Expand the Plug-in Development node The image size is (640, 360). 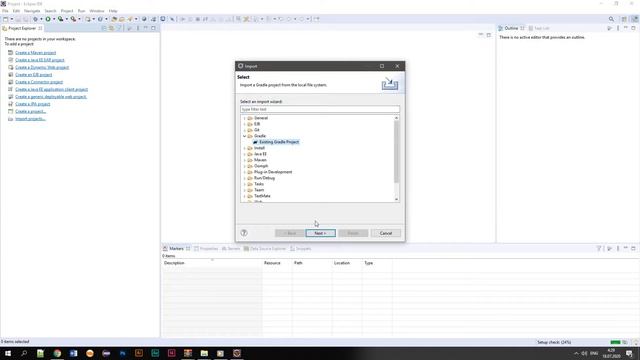(x=244, y=172)
